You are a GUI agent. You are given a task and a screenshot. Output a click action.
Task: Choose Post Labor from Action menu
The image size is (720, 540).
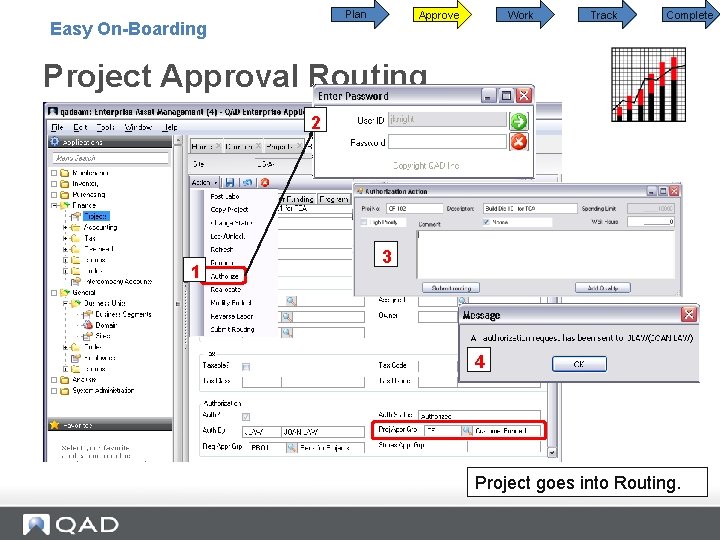[225, 196]
